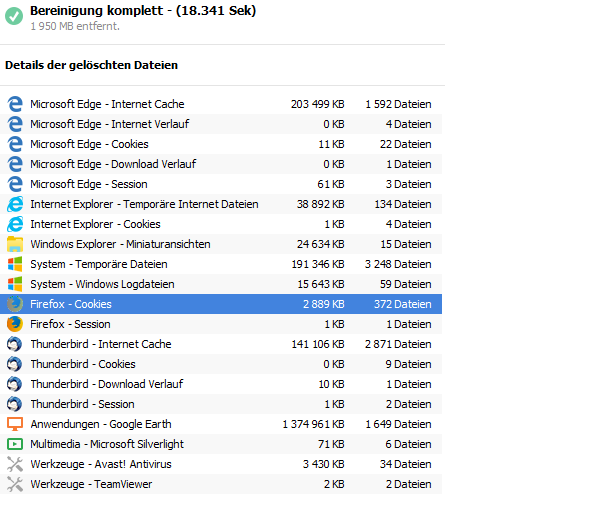Click the tools icon beside Avast! Antivirus
Screen dimensions: 607x517
15,464
